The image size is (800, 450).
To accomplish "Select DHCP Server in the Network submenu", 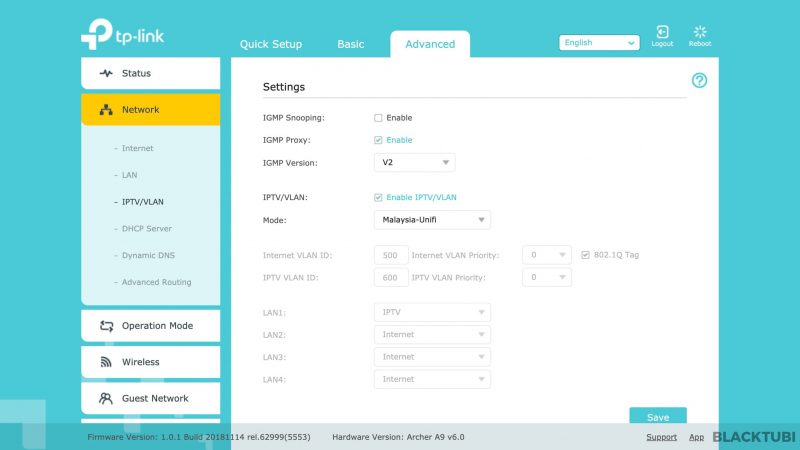I will [x=146, y=229].
